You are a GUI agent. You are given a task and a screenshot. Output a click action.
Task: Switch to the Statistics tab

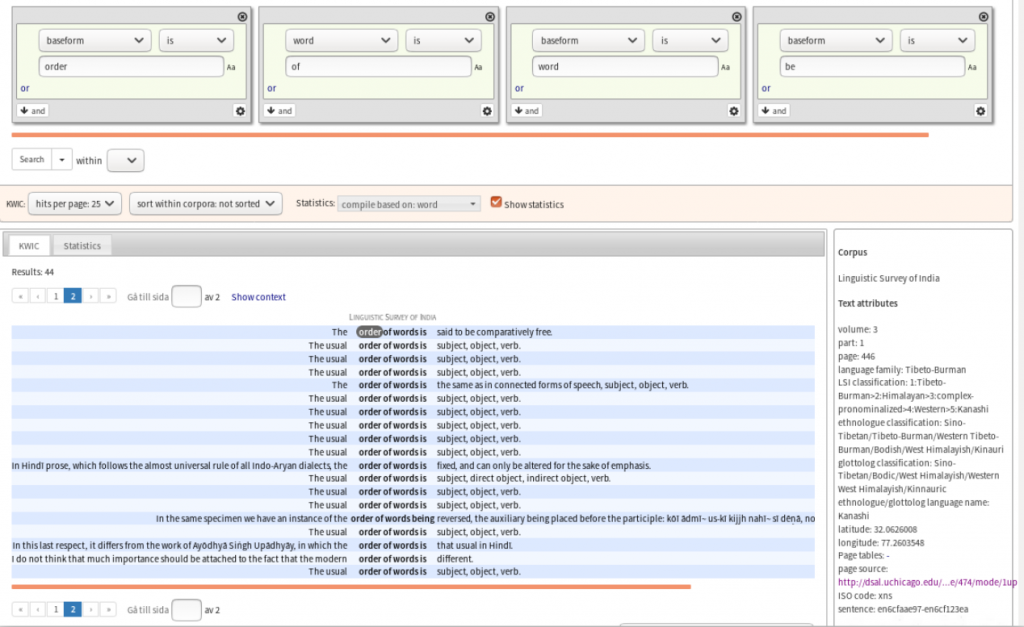click(82, 245)
